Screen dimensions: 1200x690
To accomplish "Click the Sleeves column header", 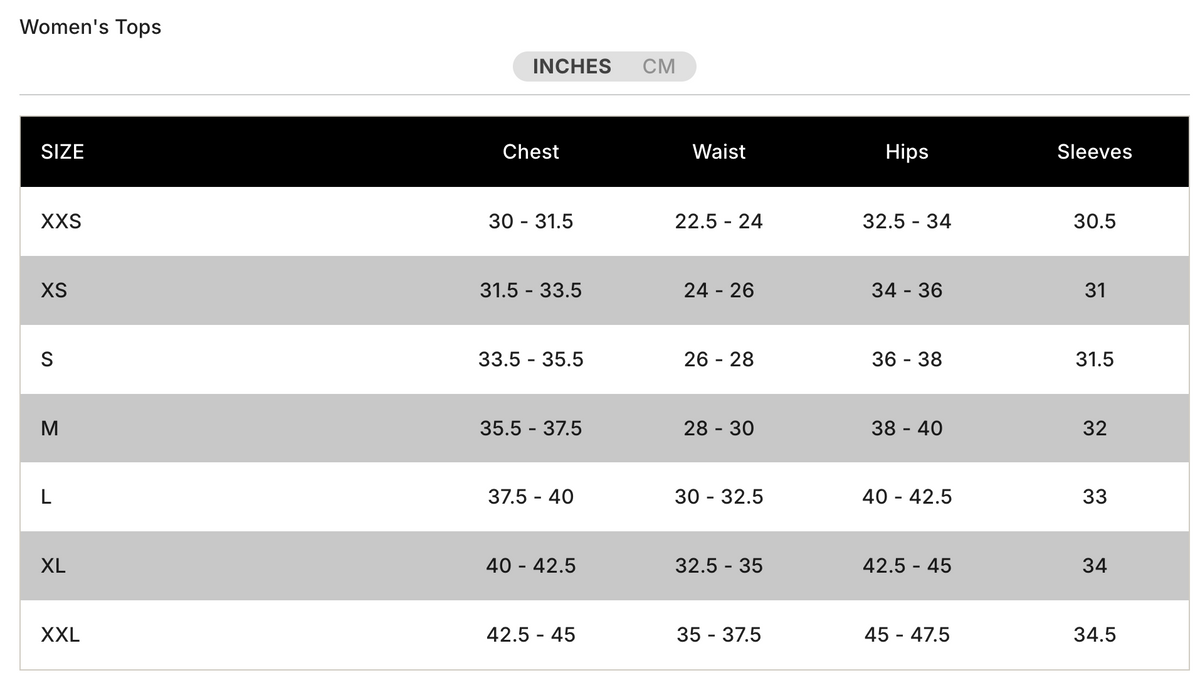I will pyautogui.click(x=1095, y=152).
